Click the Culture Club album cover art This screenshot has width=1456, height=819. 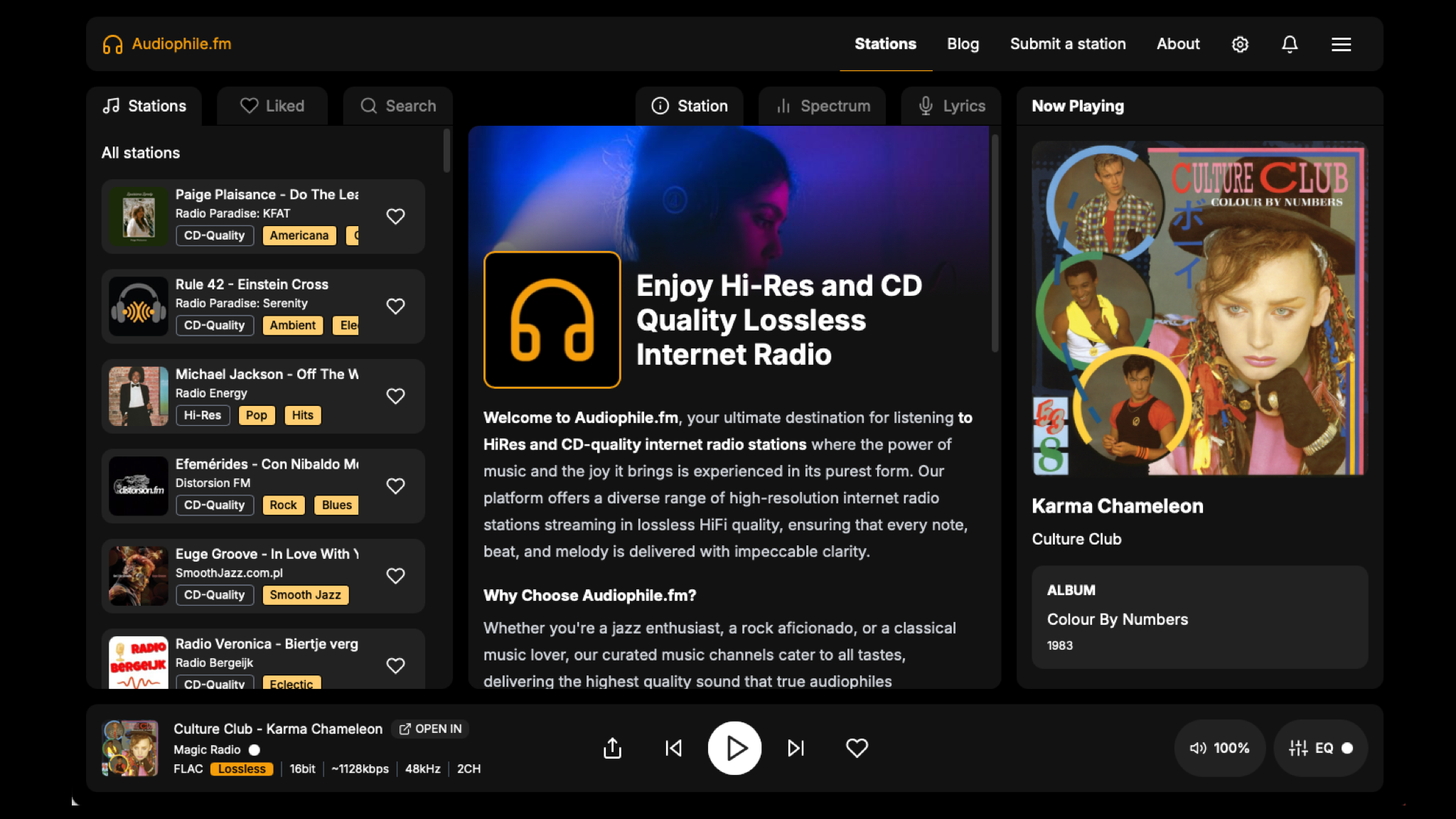[1199, 308]
